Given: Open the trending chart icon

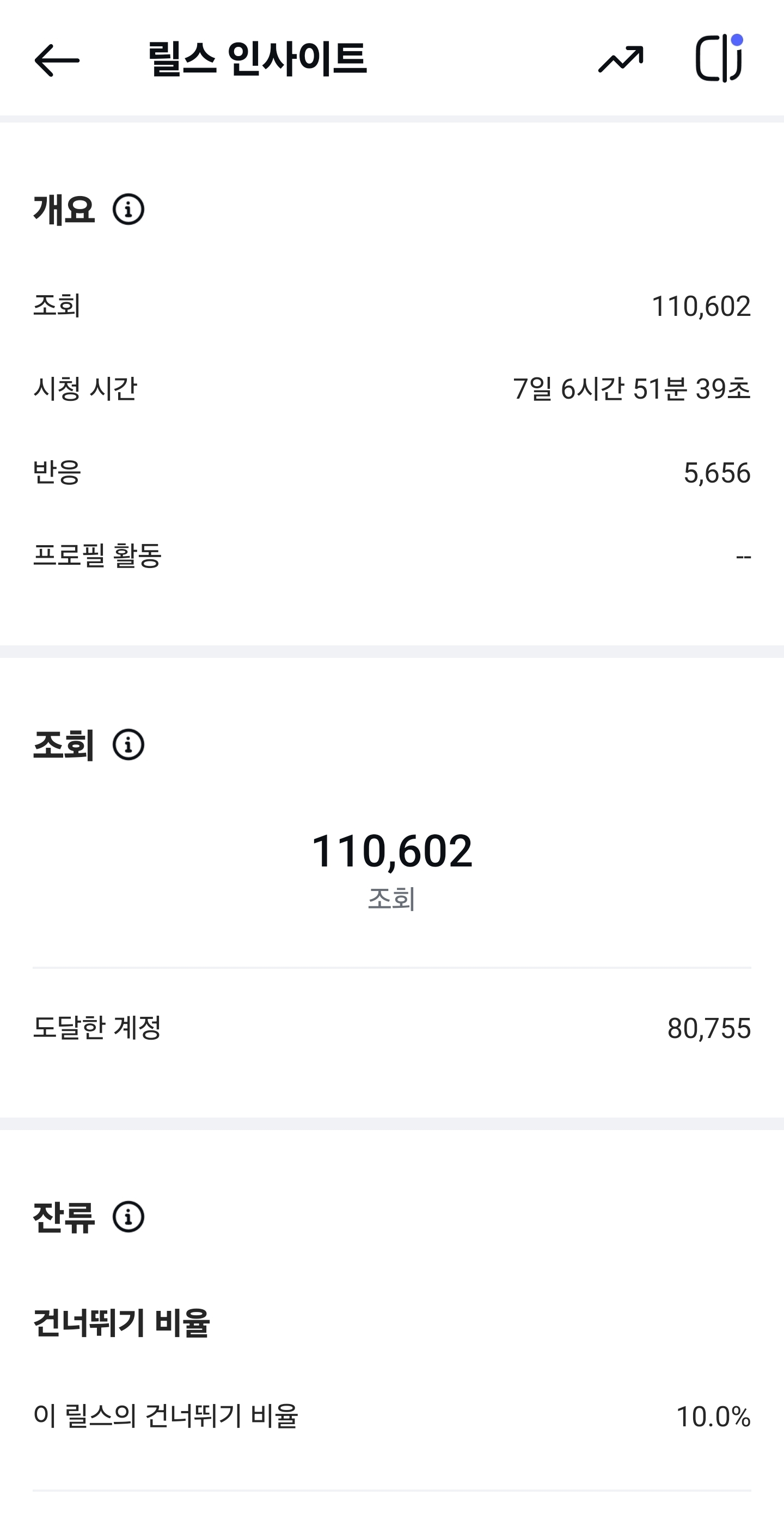Looking at the screenshot, I should point(620,59).
